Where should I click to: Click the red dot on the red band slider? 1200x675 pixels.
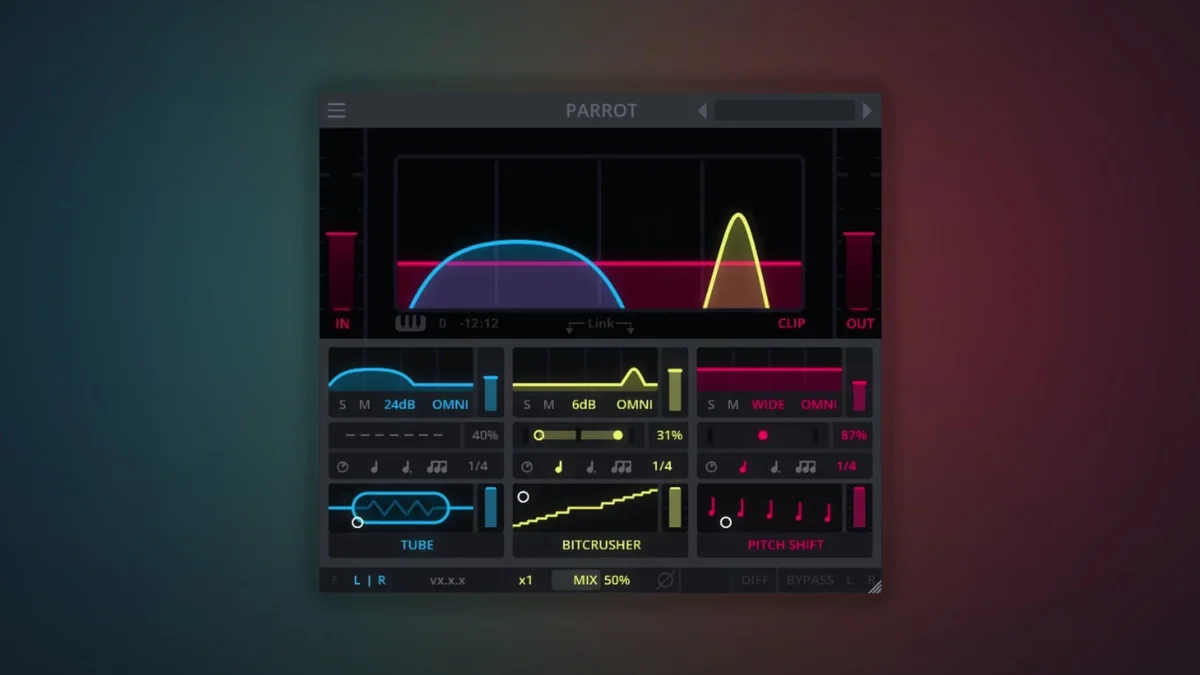pyautogui.click(x=763, y=436)
